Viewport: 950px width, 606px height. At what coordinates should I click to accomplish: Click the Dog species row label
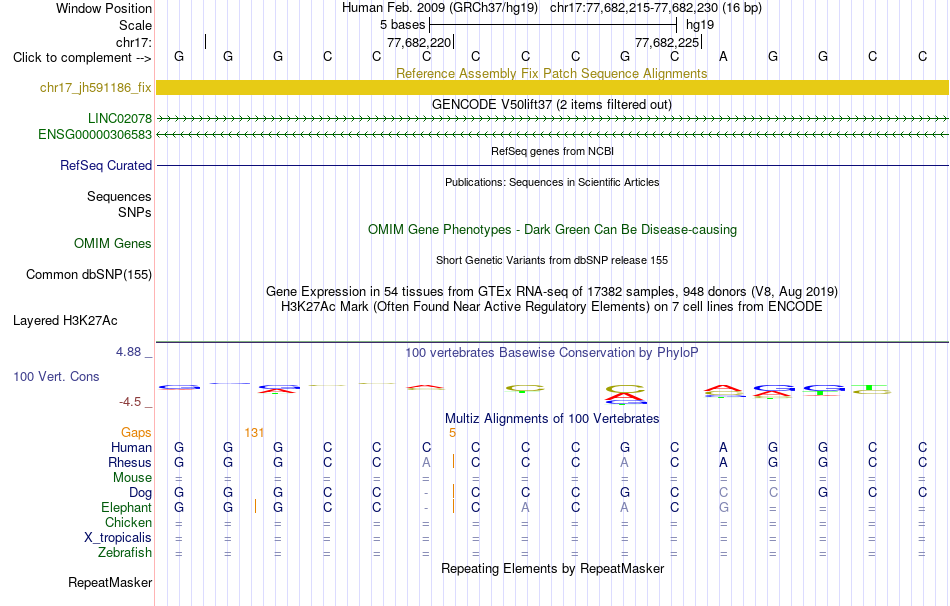coord(140,493)
